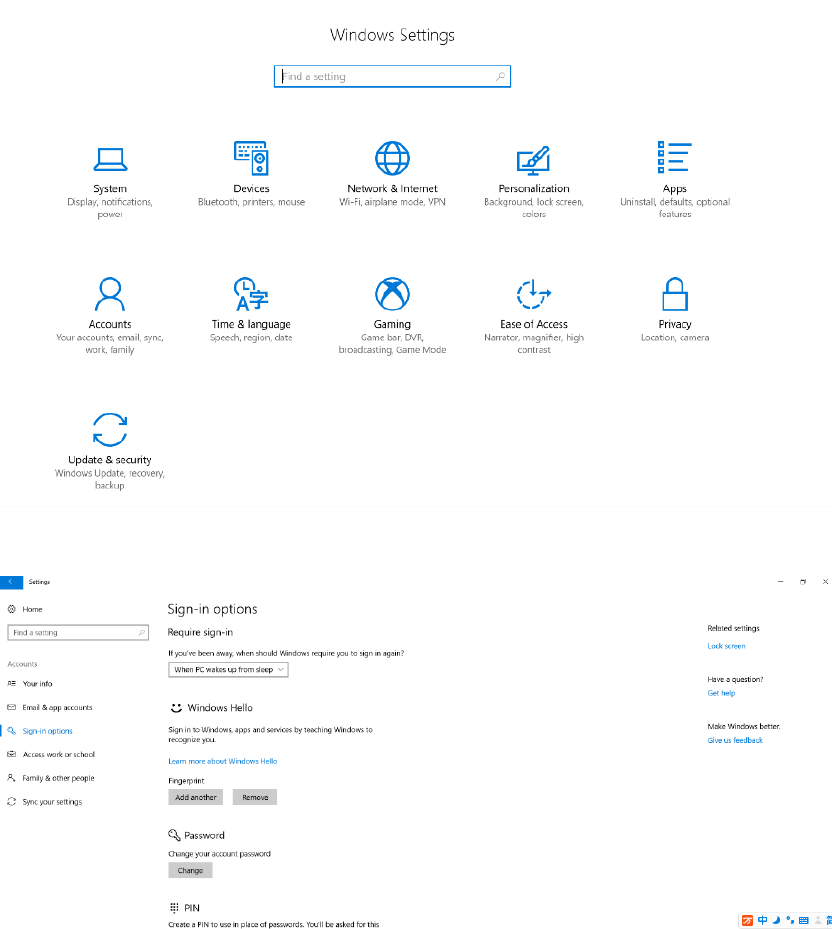The height and width of the screenshot is (929, 832).
Task: Select Sync your settings
Action: click(44, 802)
